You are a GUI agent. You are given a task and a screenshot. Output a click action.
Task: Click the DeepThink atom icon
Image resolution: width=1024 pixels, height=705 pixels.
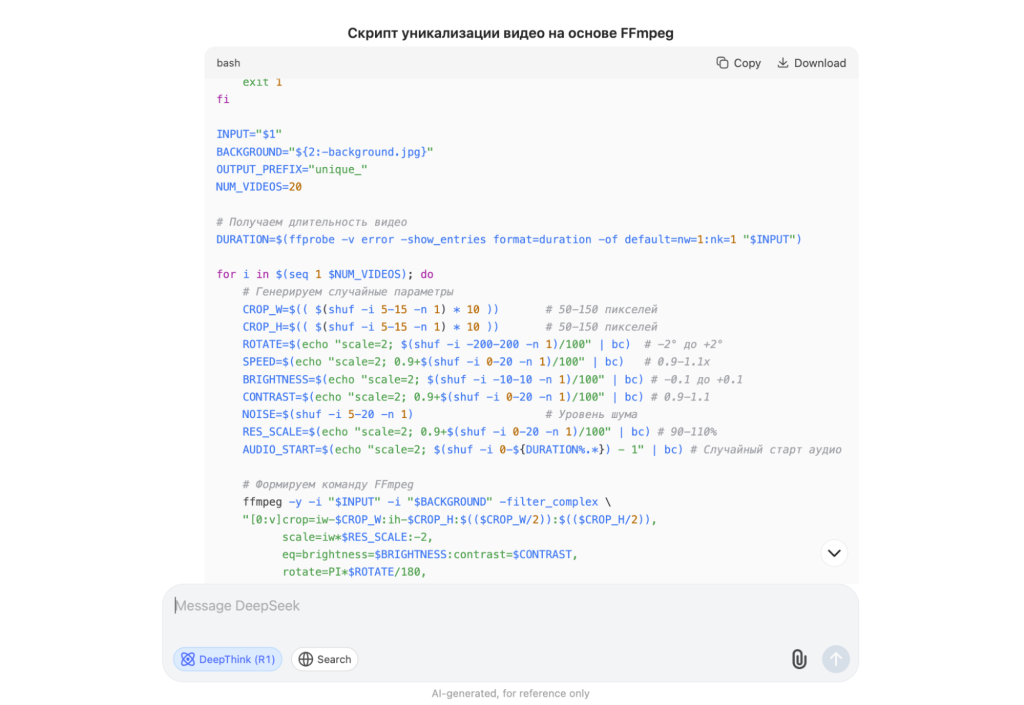point(188,659)
